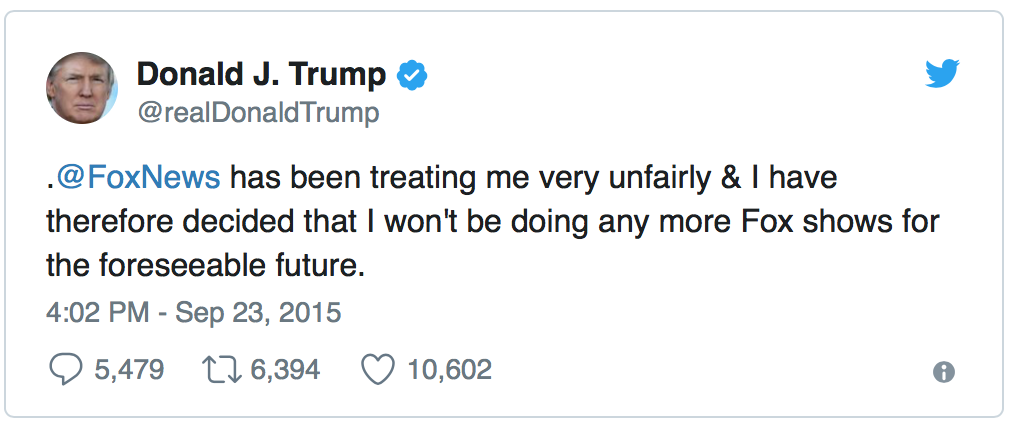Follow the @FoxNews mention link

[138, 178]
